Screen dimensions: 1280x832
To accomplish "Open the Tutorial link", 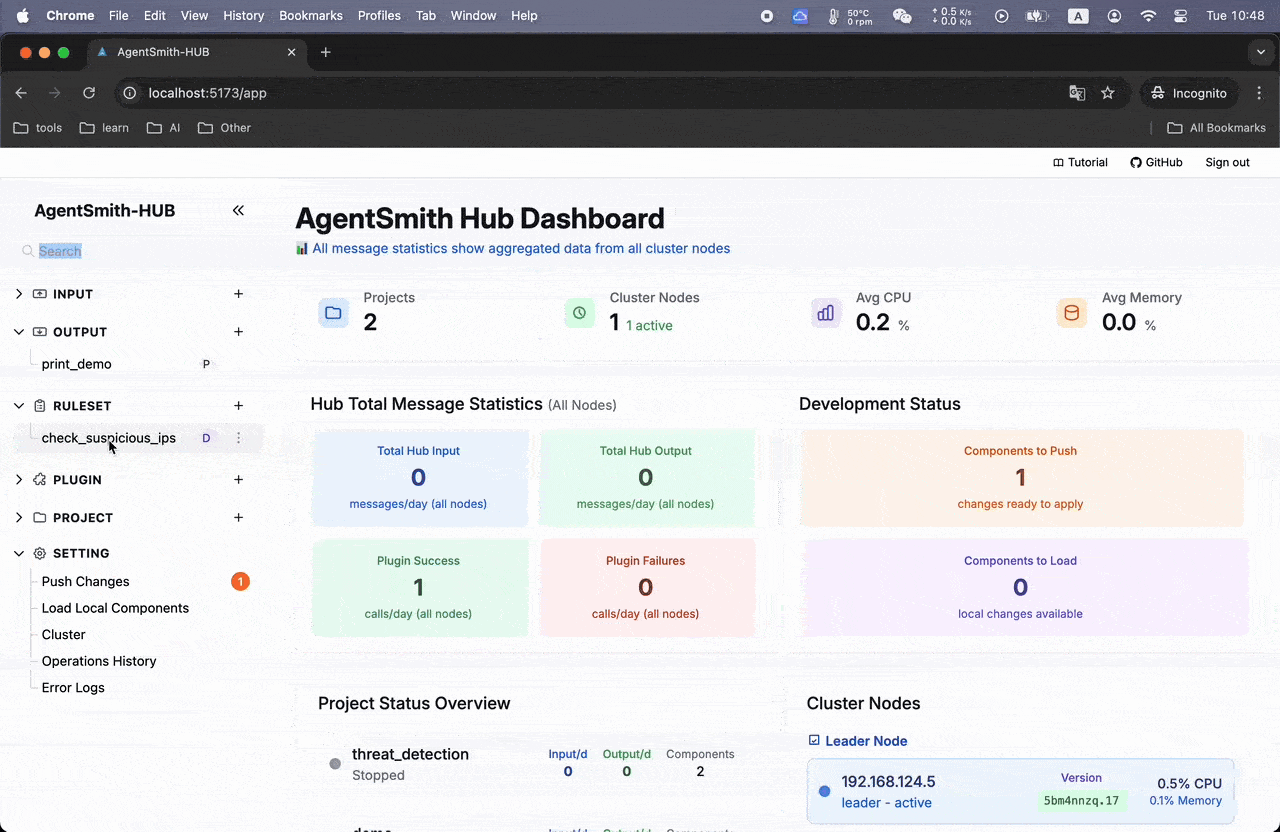I will pyautogui.click(x=1080, y=162).
